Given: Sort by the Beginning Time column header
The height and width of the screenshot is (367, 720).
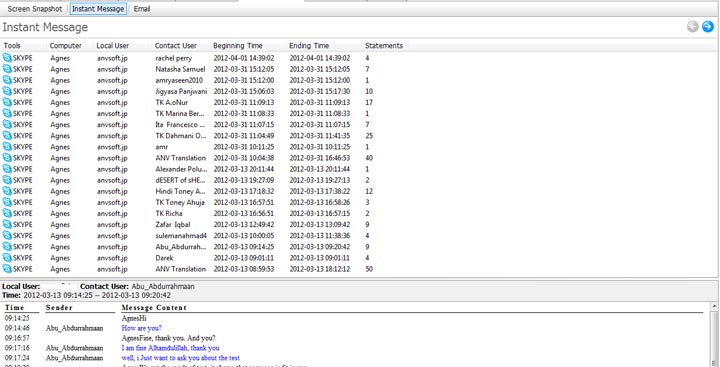Looking at the screenshot, I should point(238,45).
